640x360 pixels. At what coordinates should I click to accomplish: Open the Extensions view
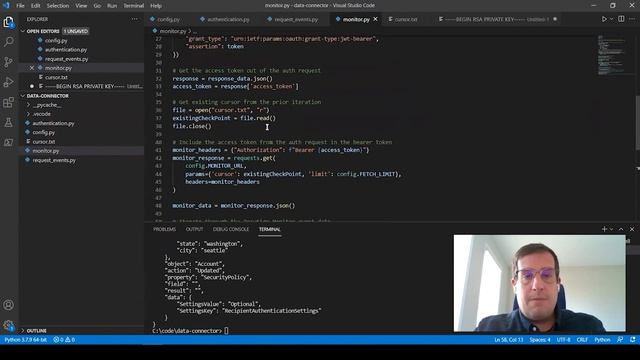(x=9, y=102)
